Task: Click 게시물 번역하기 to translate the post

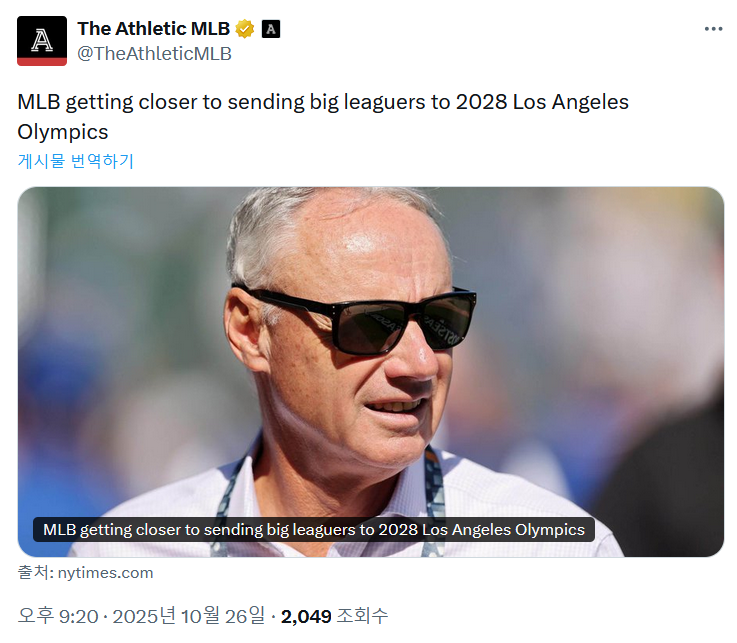Action: click(x=76, y=161)
